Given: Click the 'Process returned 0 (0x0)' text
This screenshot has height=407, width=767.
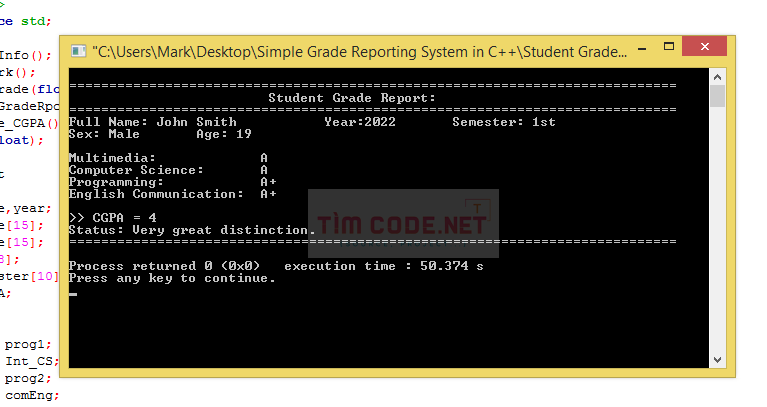Looking at the screenshot, I should [164, 266].
